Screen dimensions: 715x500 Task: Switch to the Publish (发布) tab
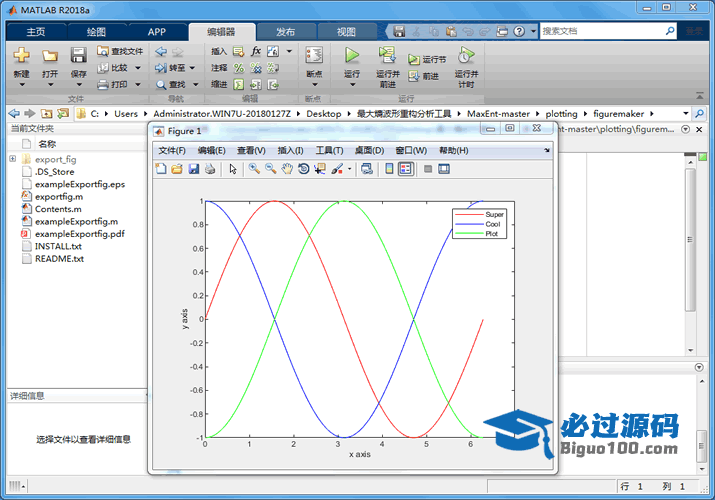point(285,32)
